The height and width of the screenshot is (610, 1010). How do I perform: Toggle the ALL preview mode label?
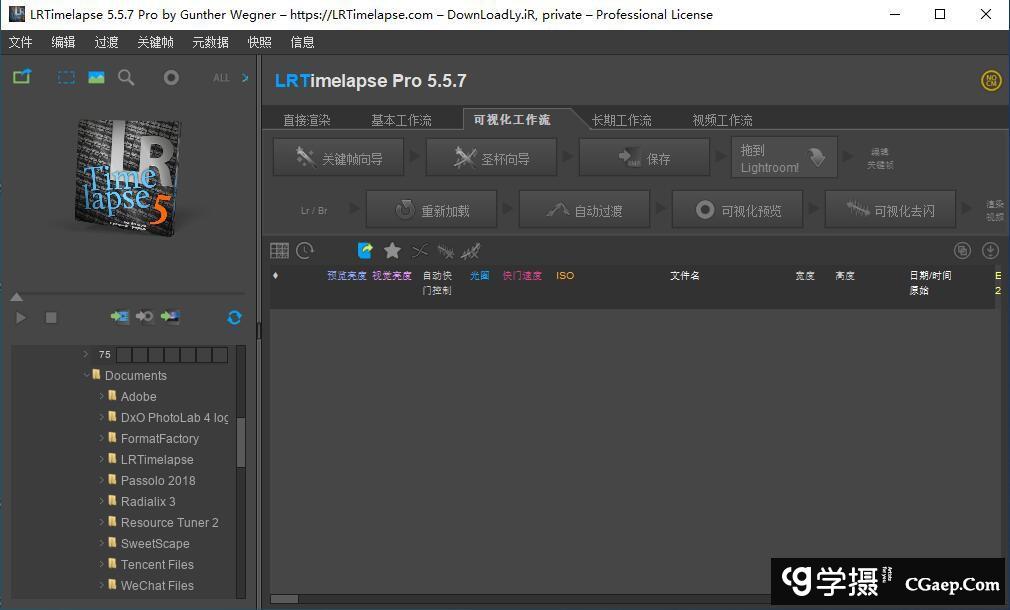[221, 78]
